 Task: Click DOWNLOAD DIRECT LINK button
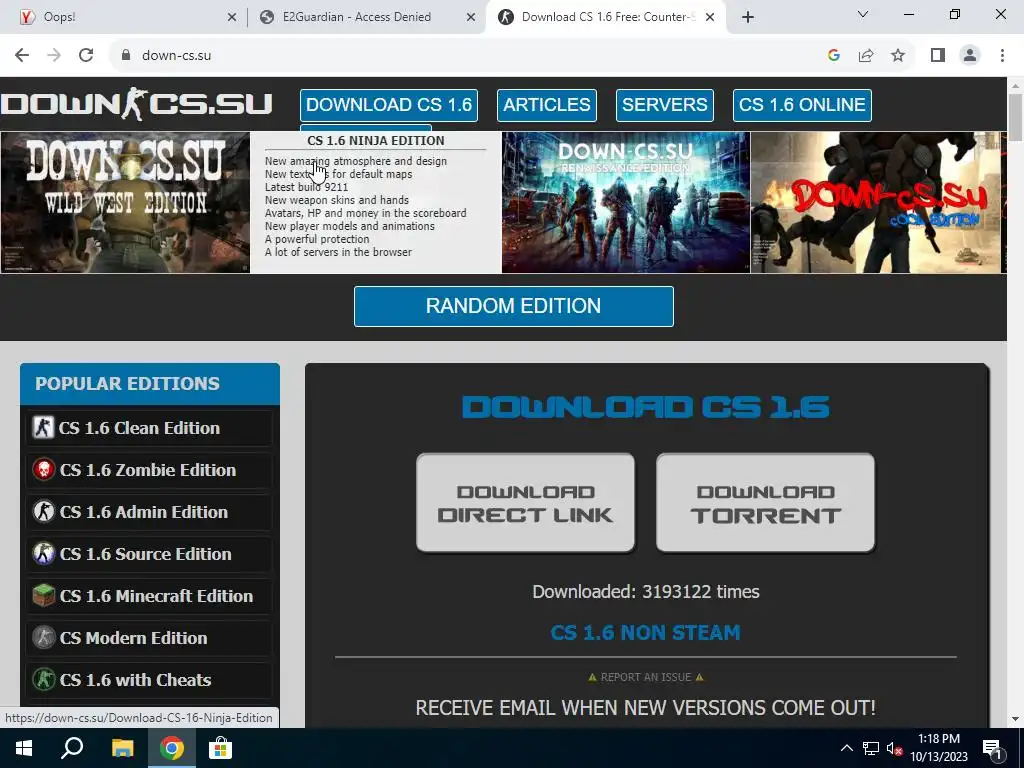pyautogui.click(x=525, y=503)
